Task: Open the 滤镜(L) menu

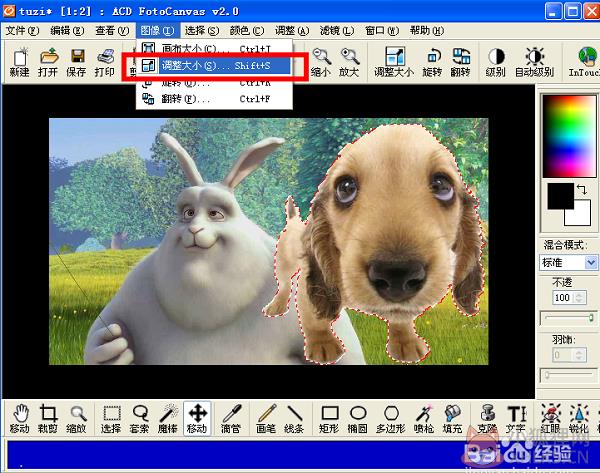Action: point(337,31)
